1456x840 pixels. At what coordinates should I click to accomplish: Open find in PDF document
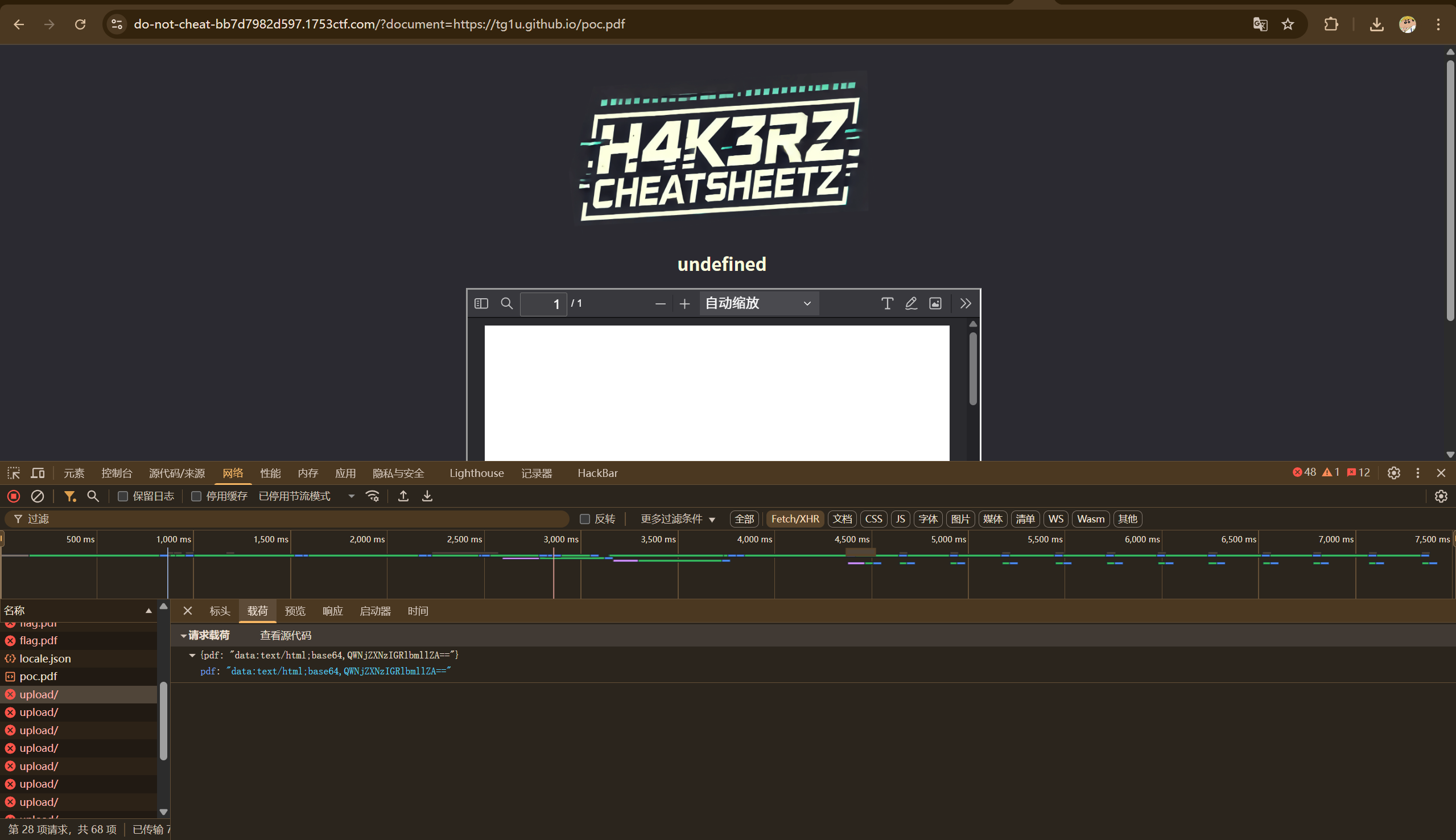(506, 303)
